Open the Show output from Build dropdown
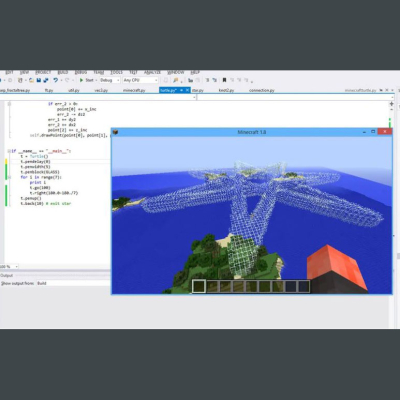 [73, 283]
